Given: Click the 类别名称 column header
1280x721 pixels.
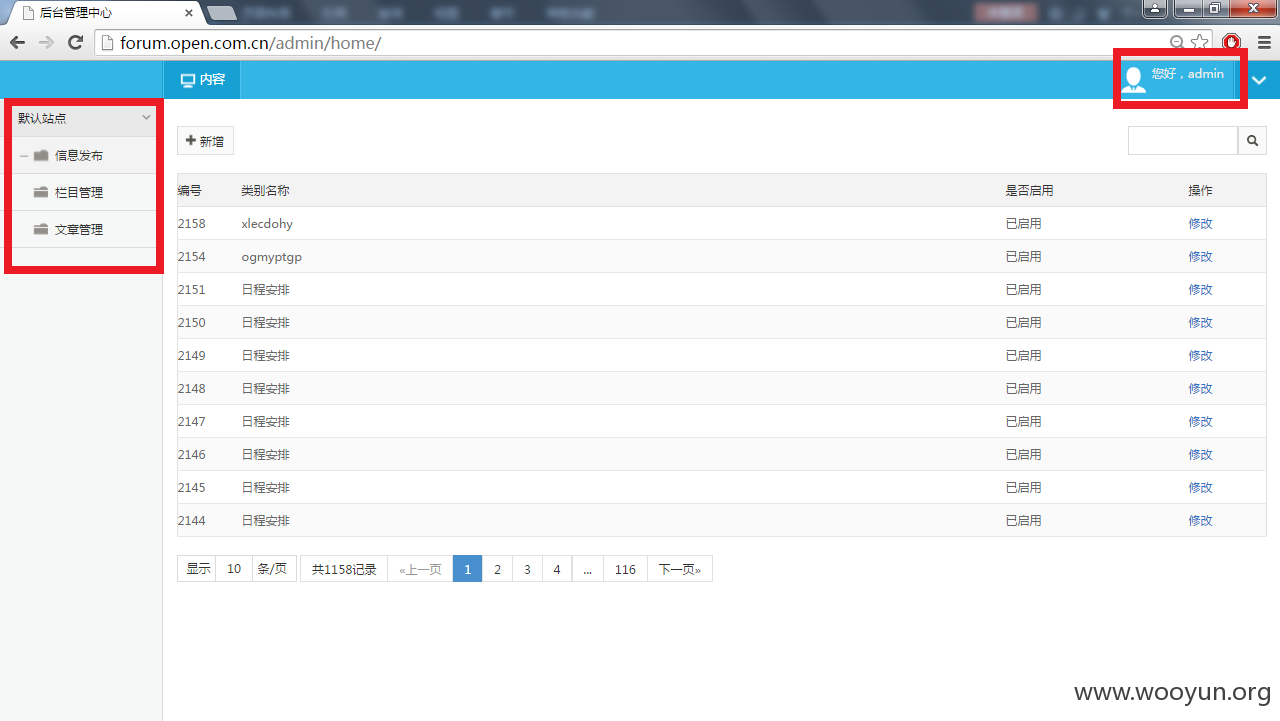Looking at the screenshot, I should click(265, 190).
